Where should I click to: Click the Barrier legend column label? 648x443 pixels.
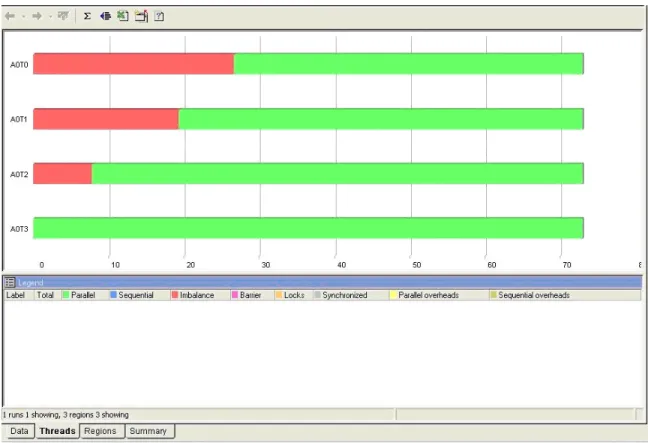(x=250, y=295)
